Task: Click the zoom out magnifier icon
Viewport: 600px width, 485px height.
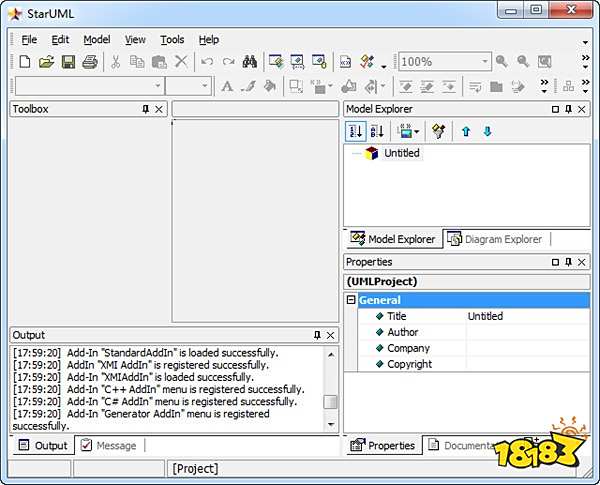Action: click(x=523, y=62)
